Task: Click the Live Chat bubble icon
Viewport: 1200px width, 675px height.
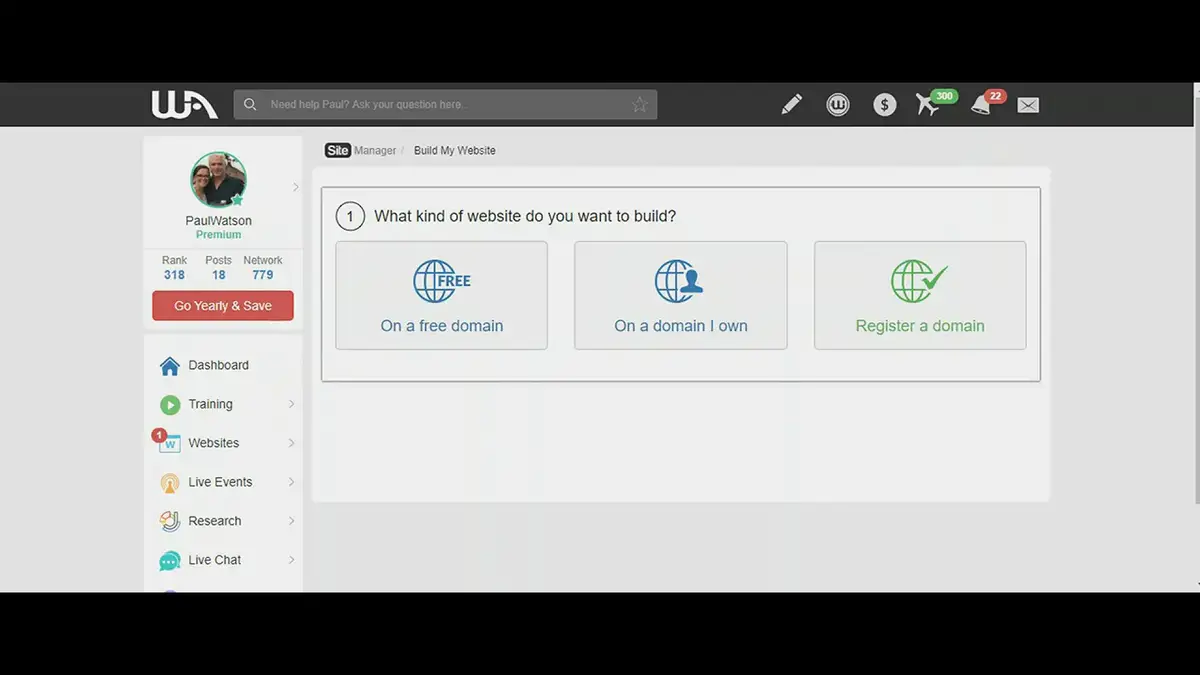Action: pyautogui.click(x=170, y=560)
